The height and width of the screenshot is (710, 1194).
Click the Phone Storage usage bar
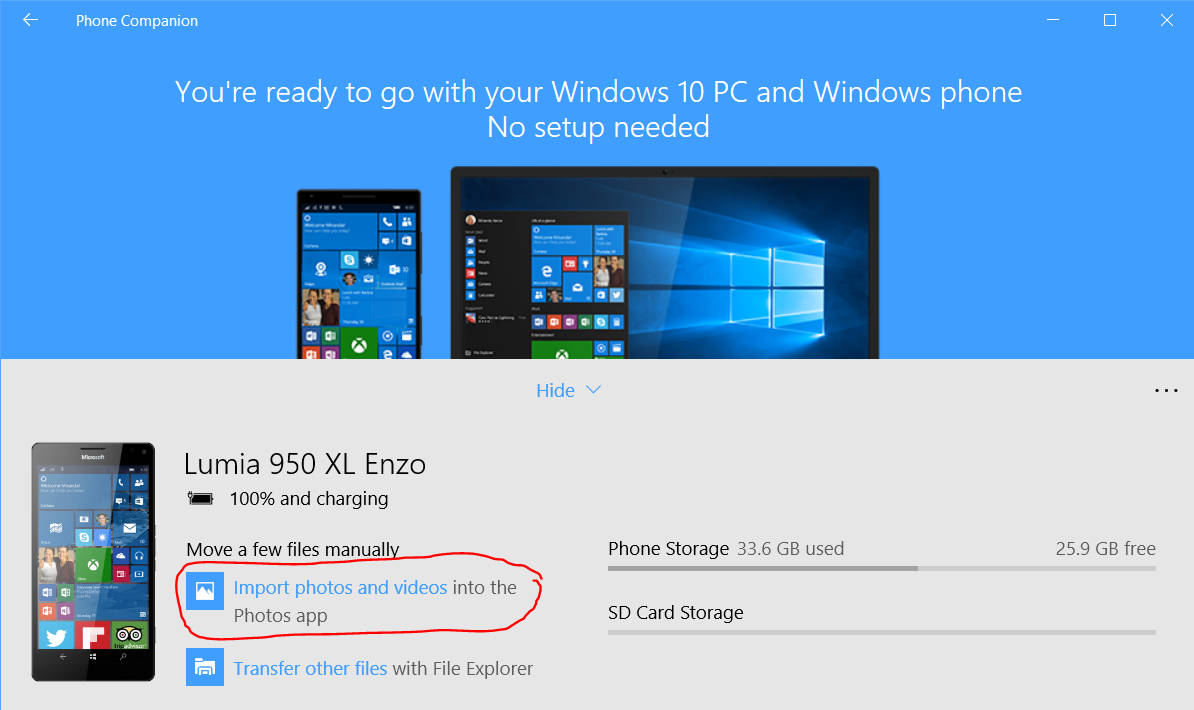point(881,569)
